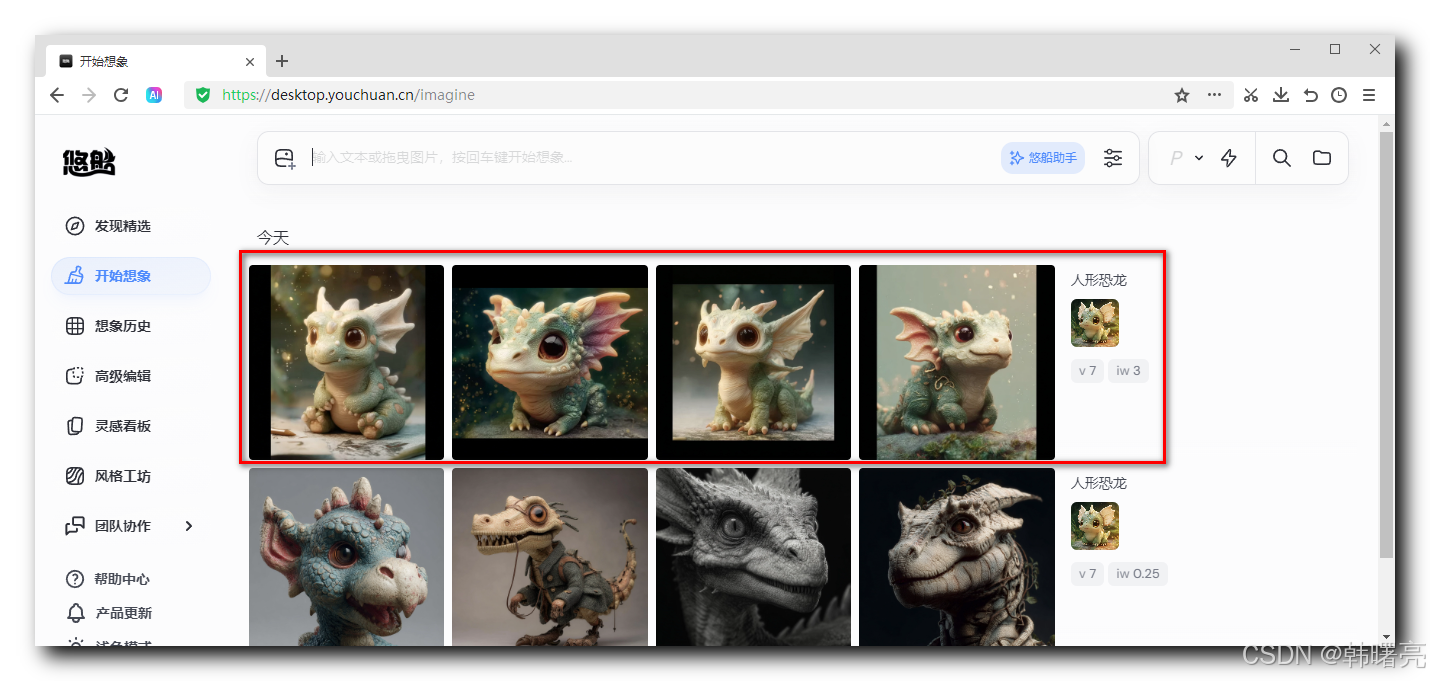1430x681 pixels.
Task: Click reference thumbnail above iw 0.25
Action: 1095,526
